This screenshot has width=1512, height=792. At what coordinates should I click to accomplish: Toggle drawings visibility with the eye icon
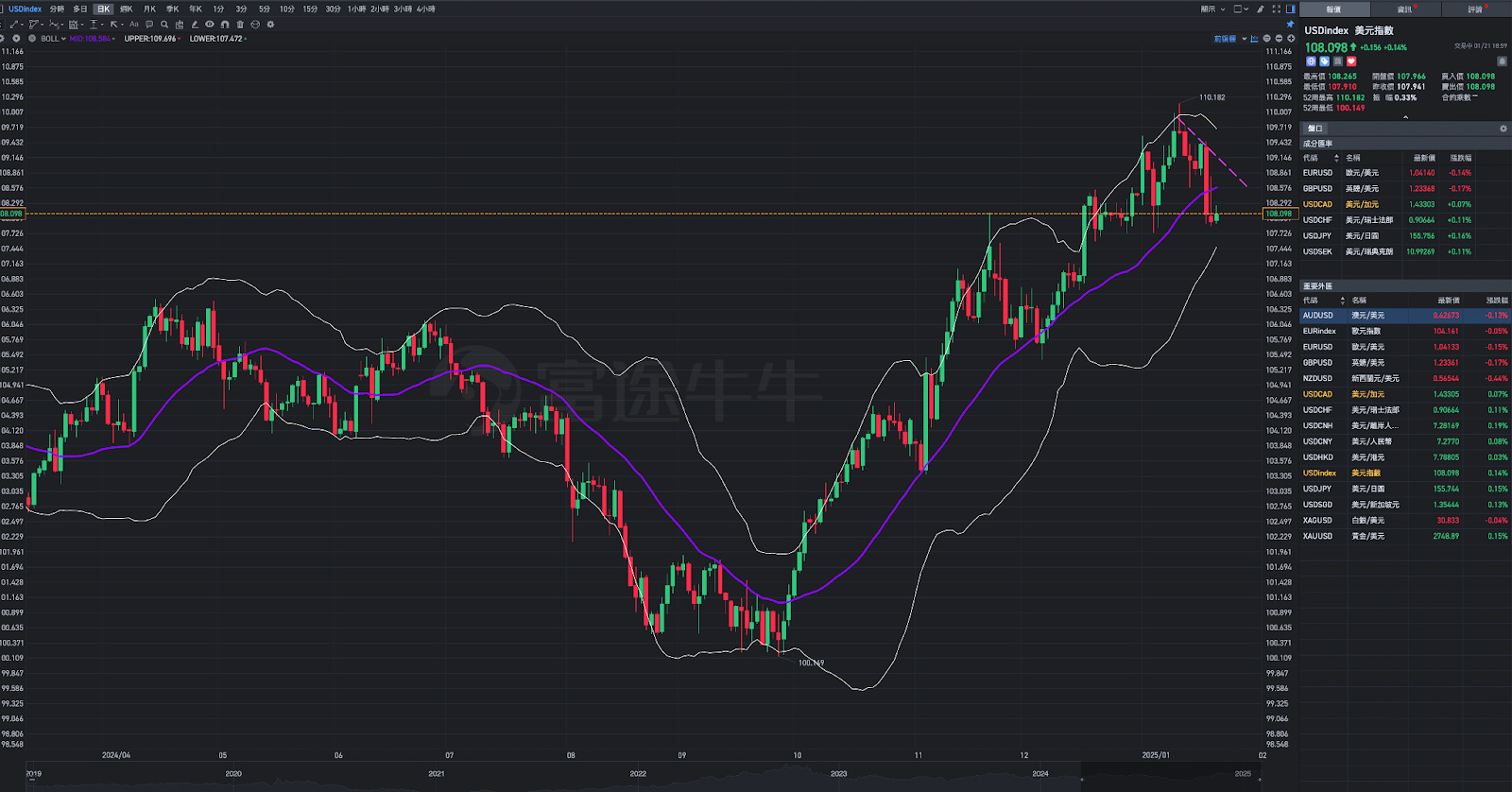coord(210,24)
